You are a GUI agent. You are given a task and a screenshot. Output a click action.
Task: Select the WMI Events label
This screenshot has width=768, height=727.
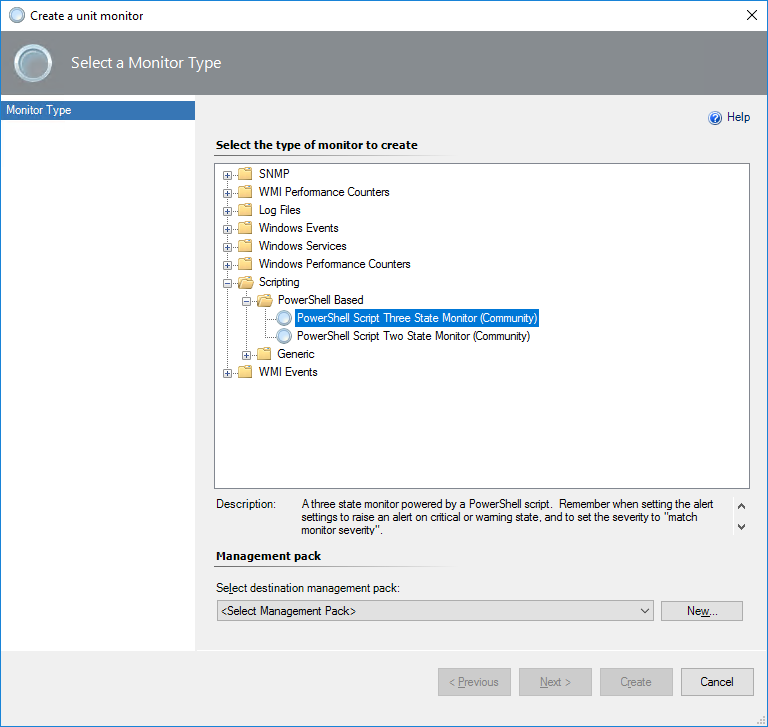pyautogui.click(x=288, y=372)
